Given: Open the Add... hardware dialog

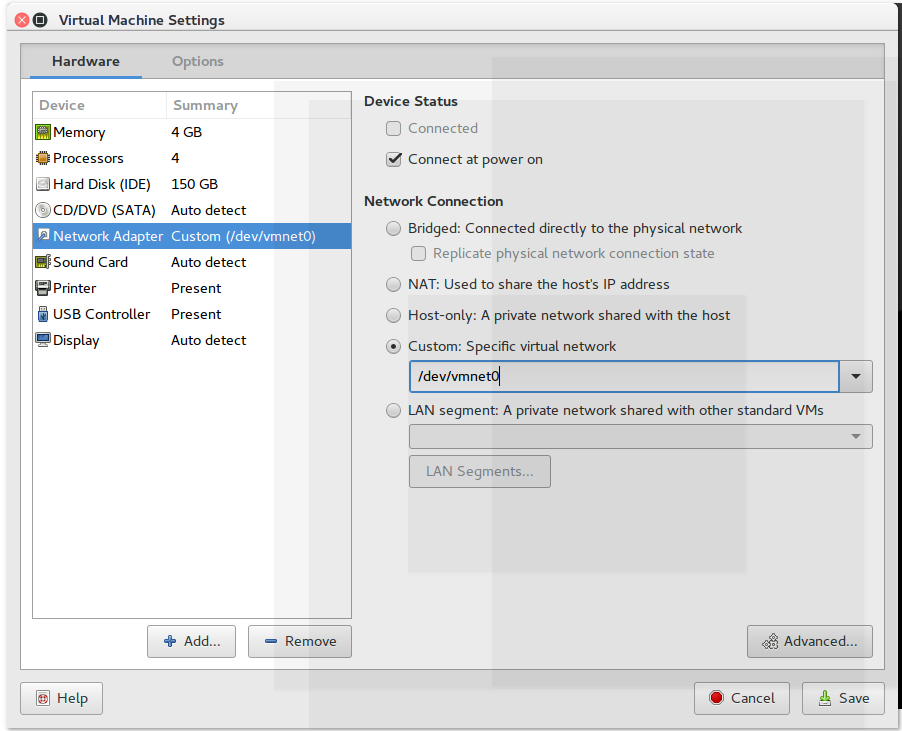Looking at the screenshot, I should 192,641.
